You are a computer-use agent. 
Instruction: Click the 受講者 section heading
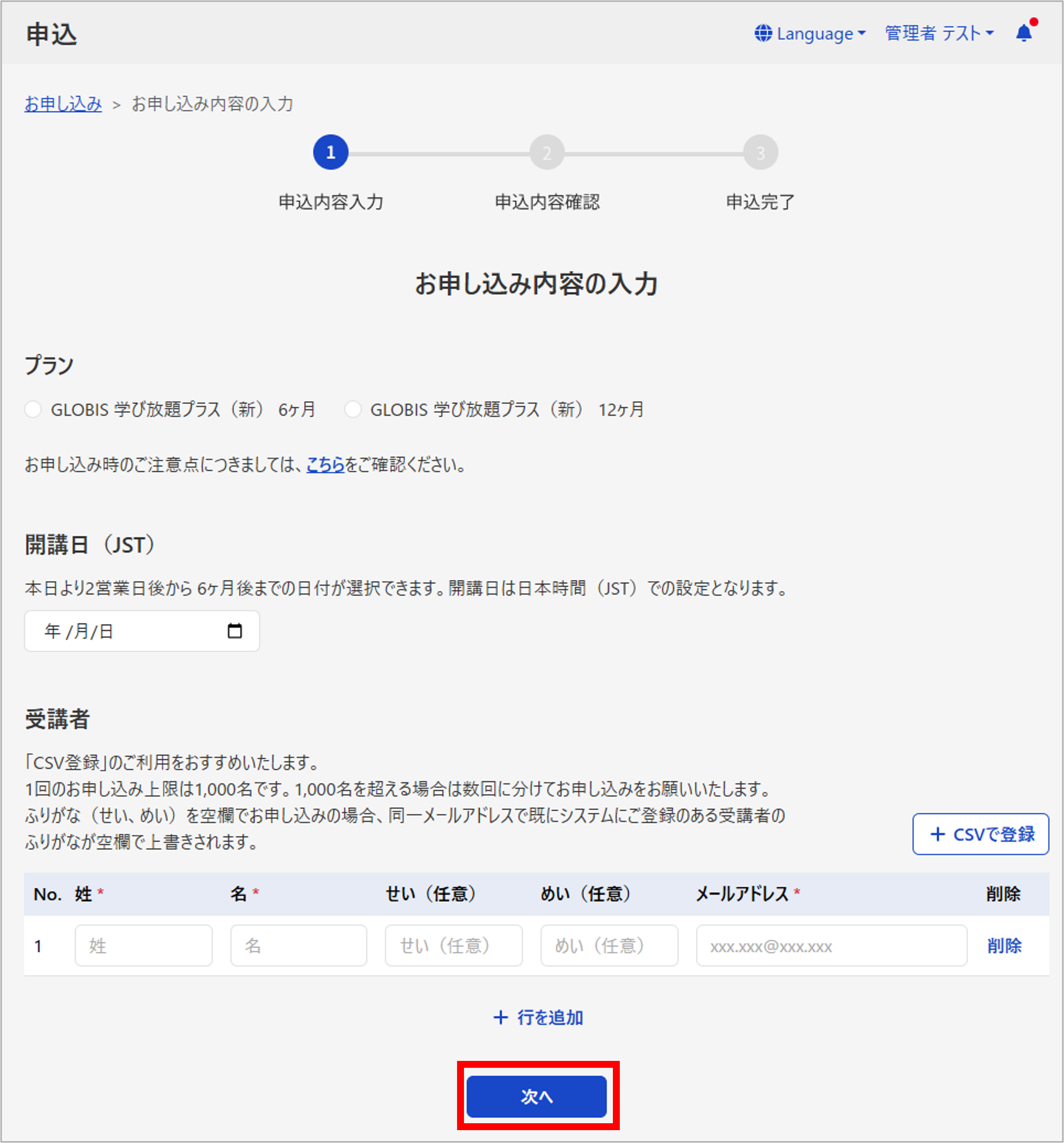point(57,719)
